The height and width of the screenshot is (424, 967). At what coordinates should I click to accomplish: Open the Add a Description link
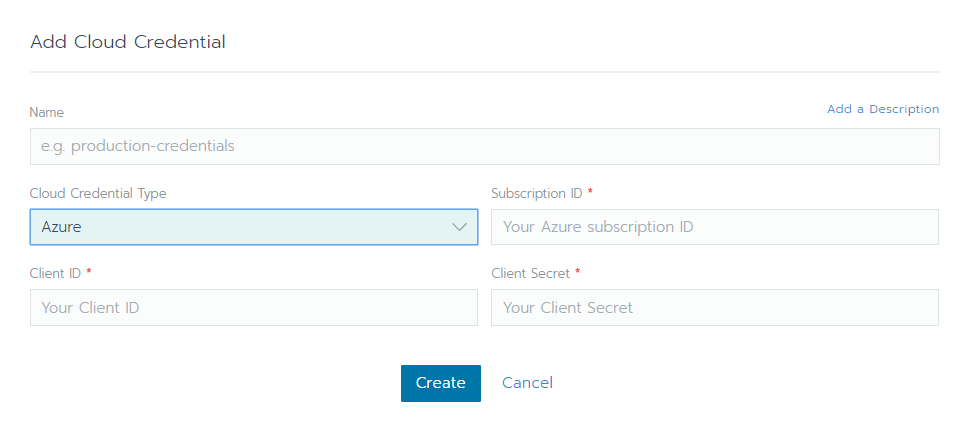pyautogui.click(x=883, y=109)
